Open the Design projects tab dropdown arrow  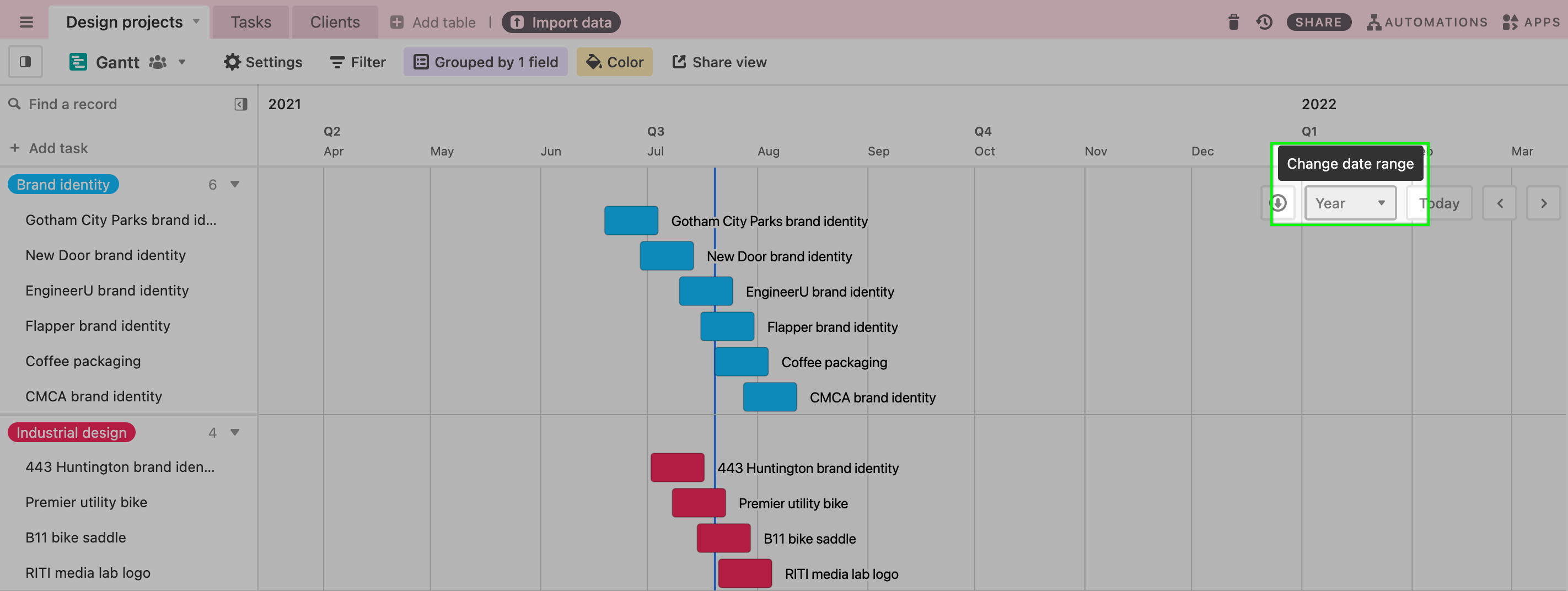coord(196,22)
